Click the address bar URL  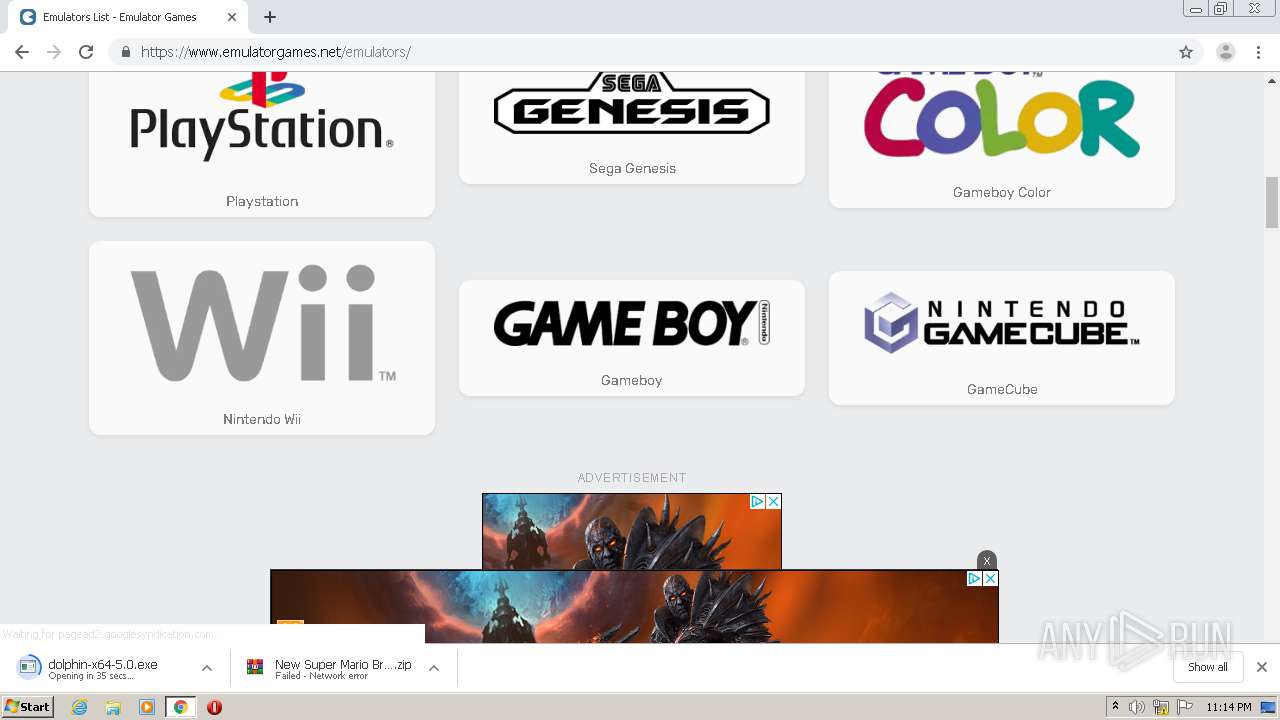pos(275,52)
